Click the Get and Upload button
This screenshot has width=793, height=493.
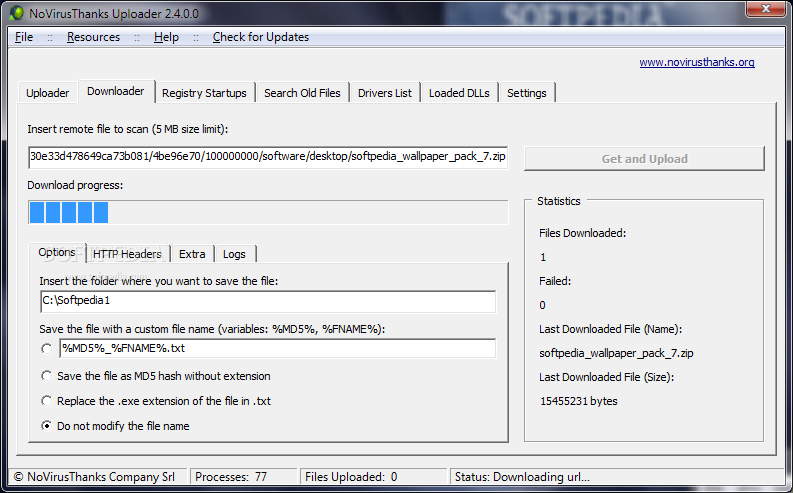[x=644, y=159]
